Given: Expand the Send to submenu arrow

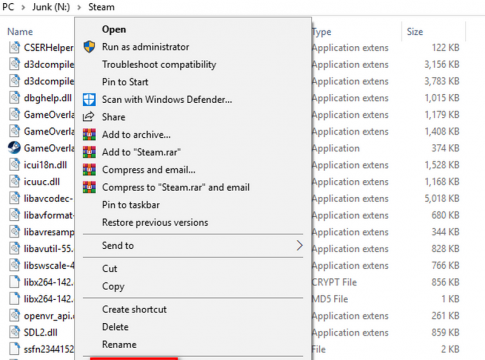Looking at the screenshot, I should (299, 246).
